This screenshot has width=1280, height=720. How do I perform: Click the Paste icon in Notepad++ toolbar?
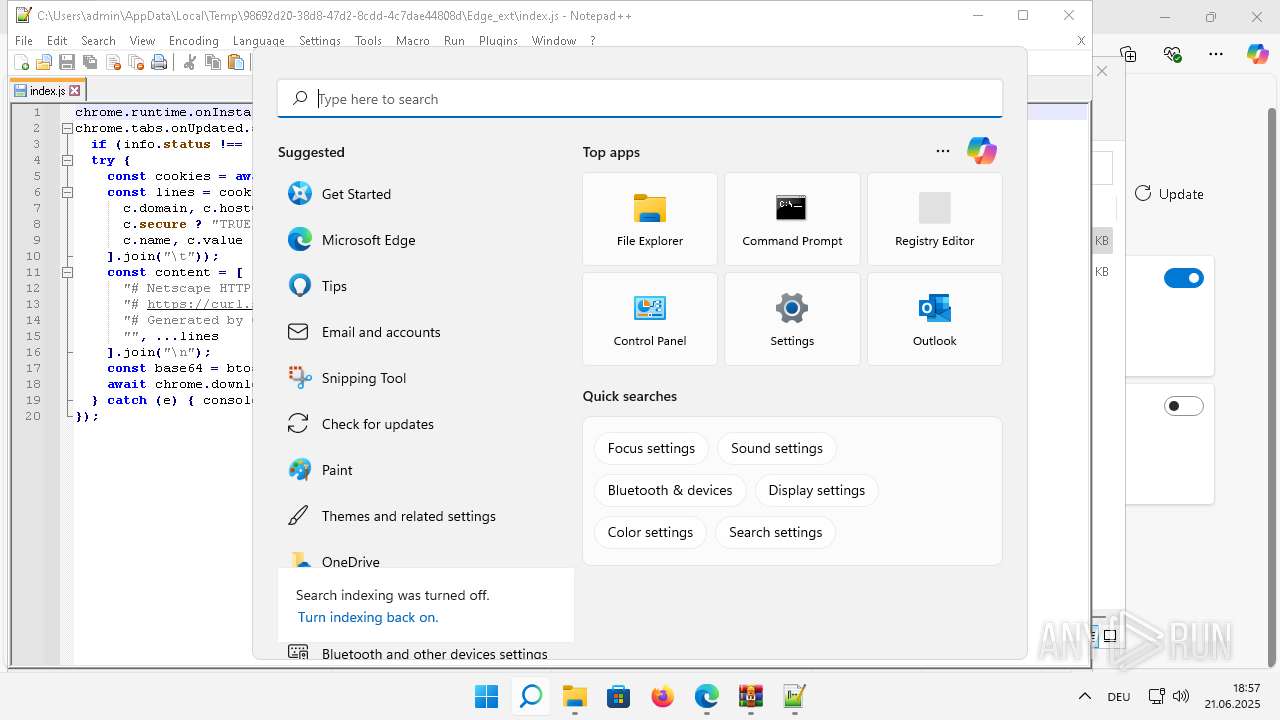(x=235, y=62)
